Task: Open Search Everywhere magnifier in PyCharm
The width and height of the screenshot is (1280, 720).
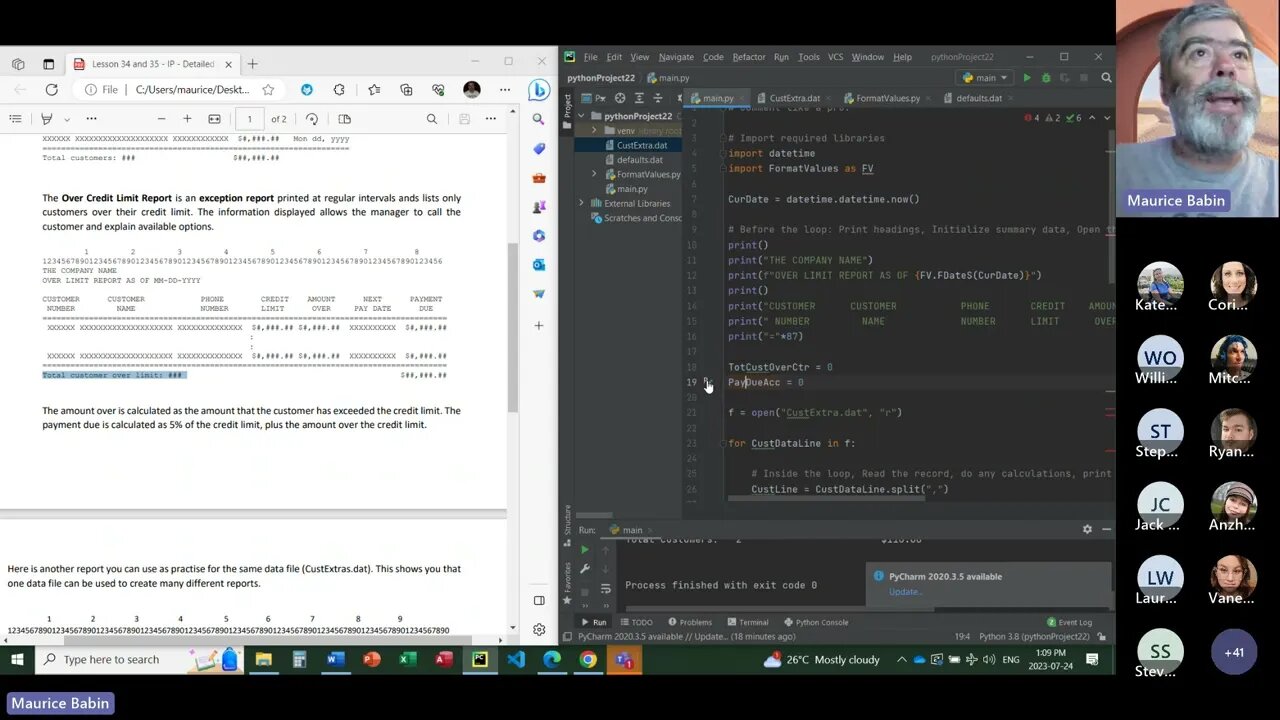Action: 1106,78
